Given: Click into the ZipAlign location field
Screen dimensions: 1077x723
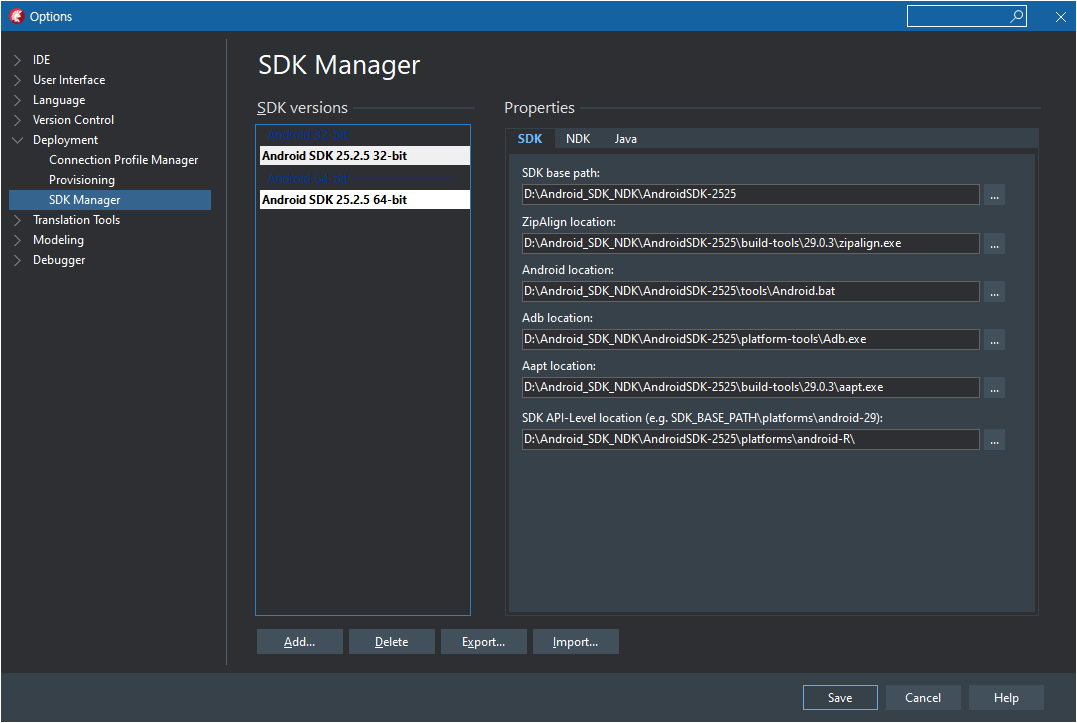Looking at the screenshot, I should point(751,243).
